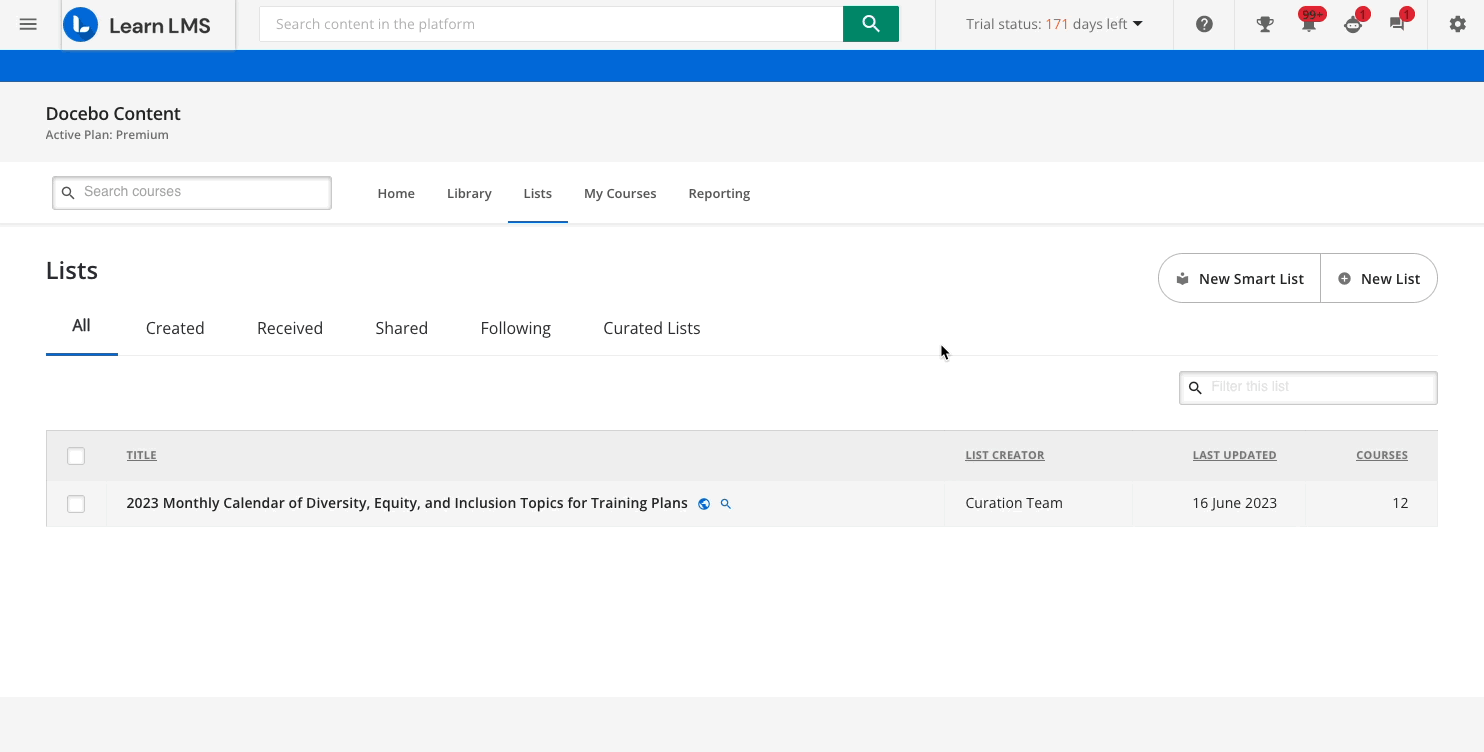Open the help question mark
1484x752 pixels.
1203,24
